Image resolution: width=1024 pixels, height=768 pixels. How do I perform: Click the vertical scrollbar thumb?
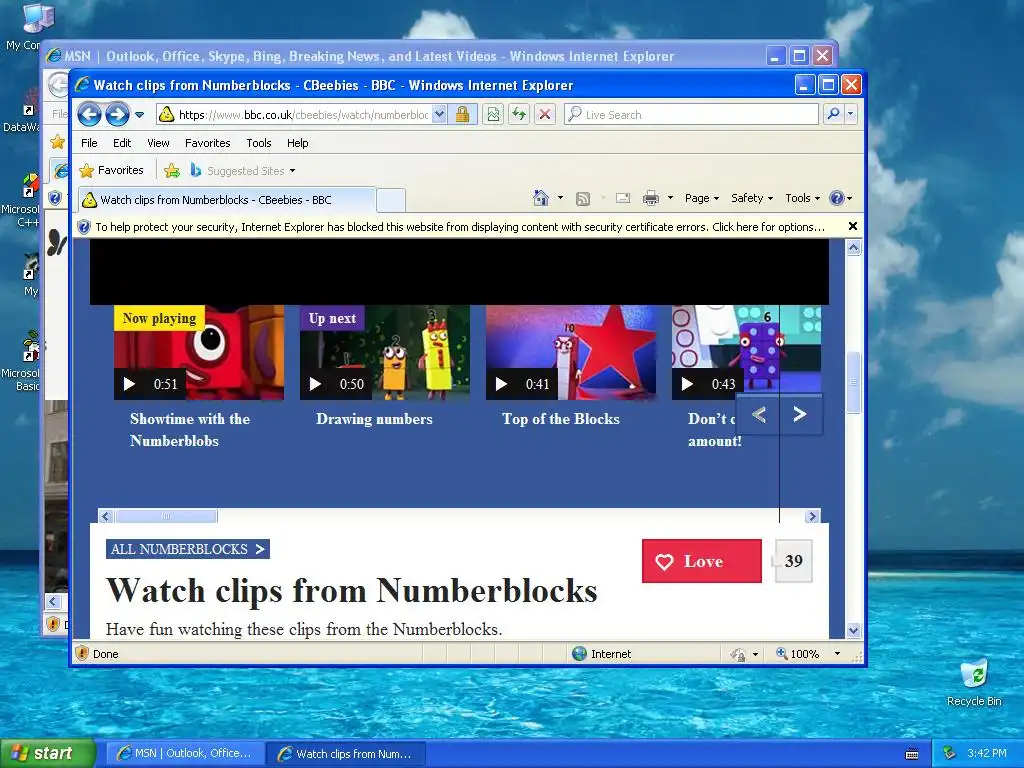point(854,383)
